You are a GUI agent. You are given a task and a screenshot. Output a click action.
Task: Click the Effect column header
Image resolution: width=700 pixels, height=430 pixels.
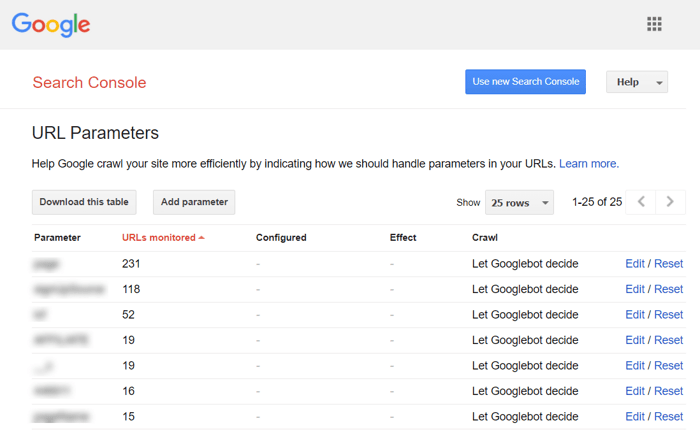(403, 238)
